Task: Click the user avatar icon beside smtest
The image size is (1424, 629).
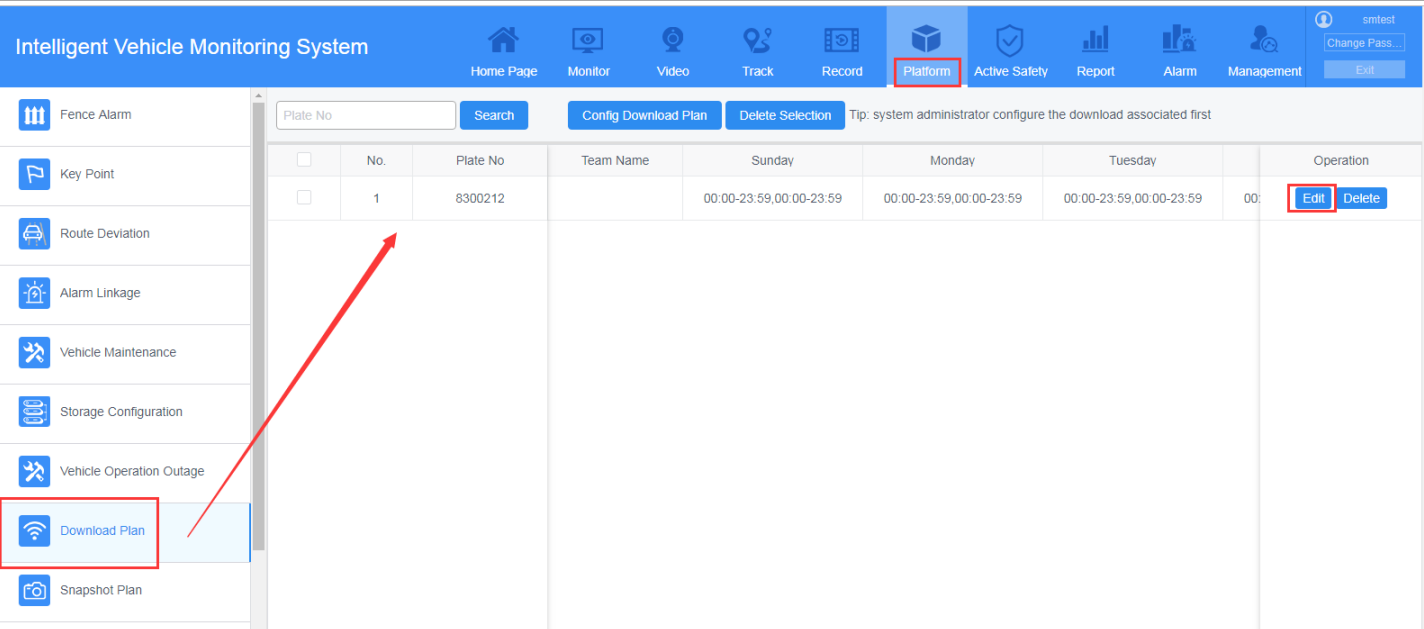Action: click(1324, 19)
